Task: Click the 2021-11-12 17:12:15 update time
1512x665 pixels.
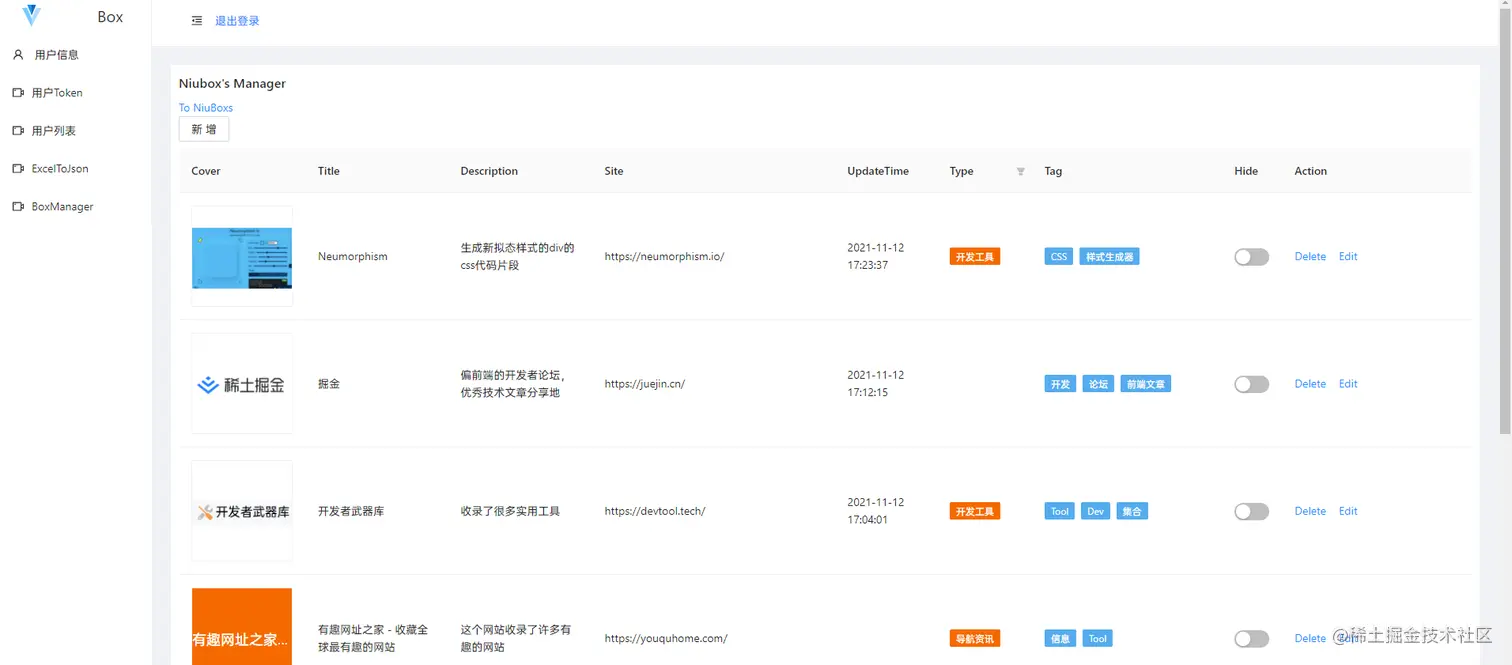Action: pyautogui.click(x=876, y=384)
